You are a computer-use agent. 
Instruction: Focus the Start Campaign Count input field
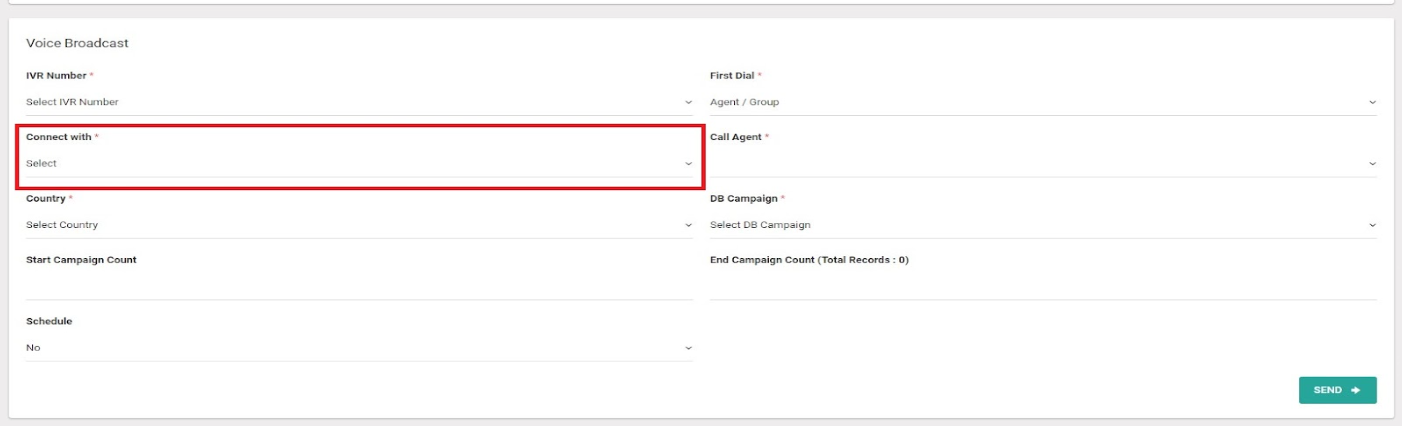tap(359, 286)
